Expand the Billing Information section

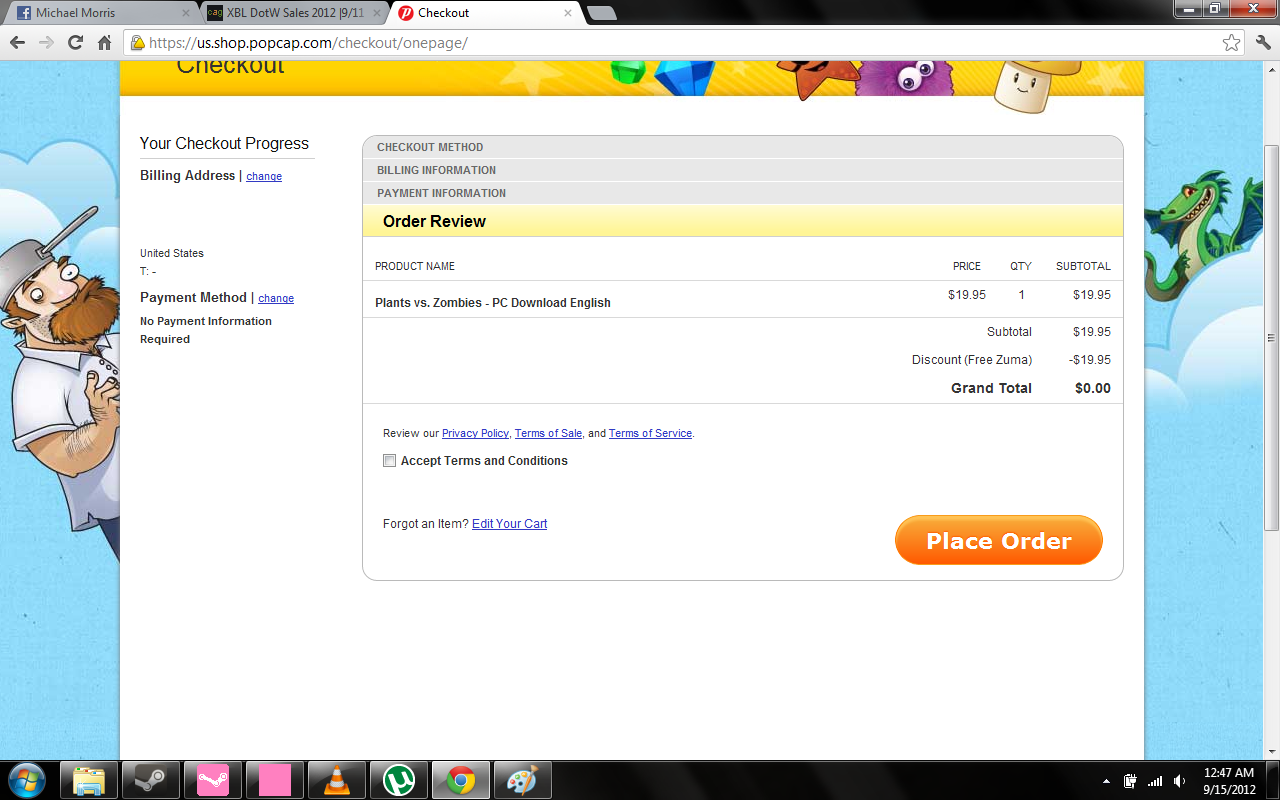[x=743, y=170]
